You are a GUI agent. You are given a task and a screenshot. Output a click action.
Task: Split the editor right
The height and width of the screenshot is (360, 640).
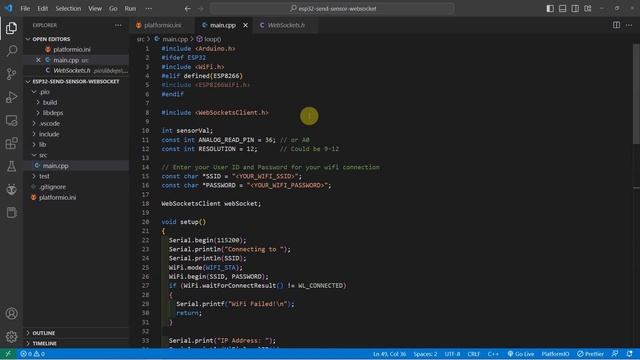click(616, 25)
